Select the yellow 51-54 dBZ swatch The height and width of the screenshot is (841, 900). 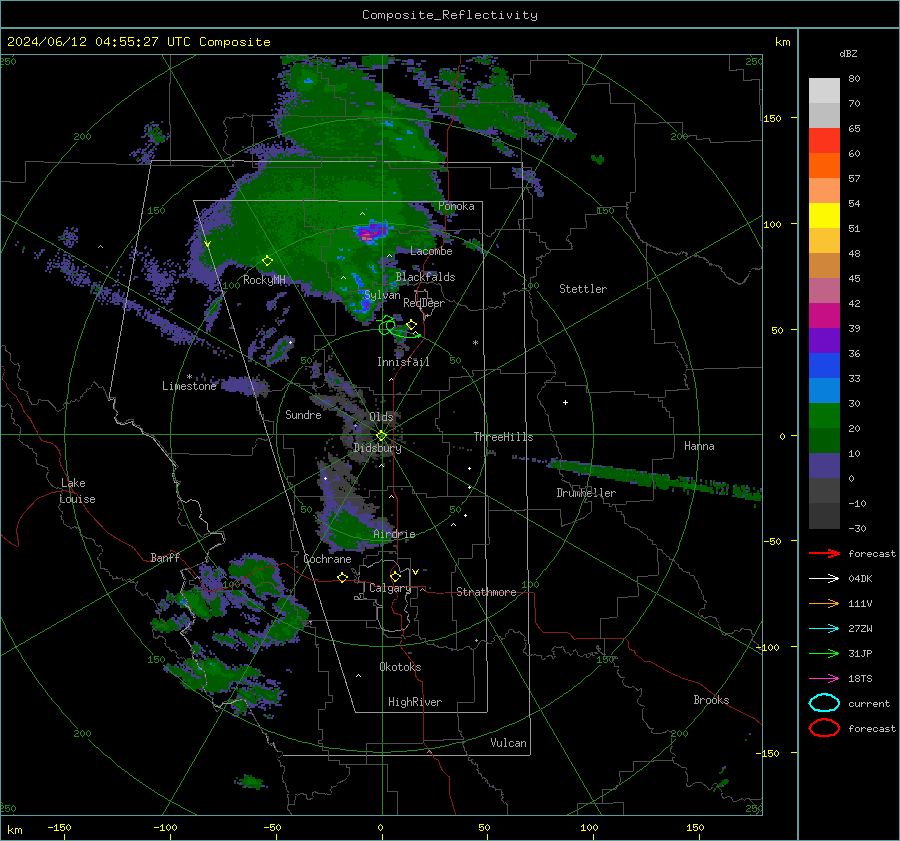(824, 216)
